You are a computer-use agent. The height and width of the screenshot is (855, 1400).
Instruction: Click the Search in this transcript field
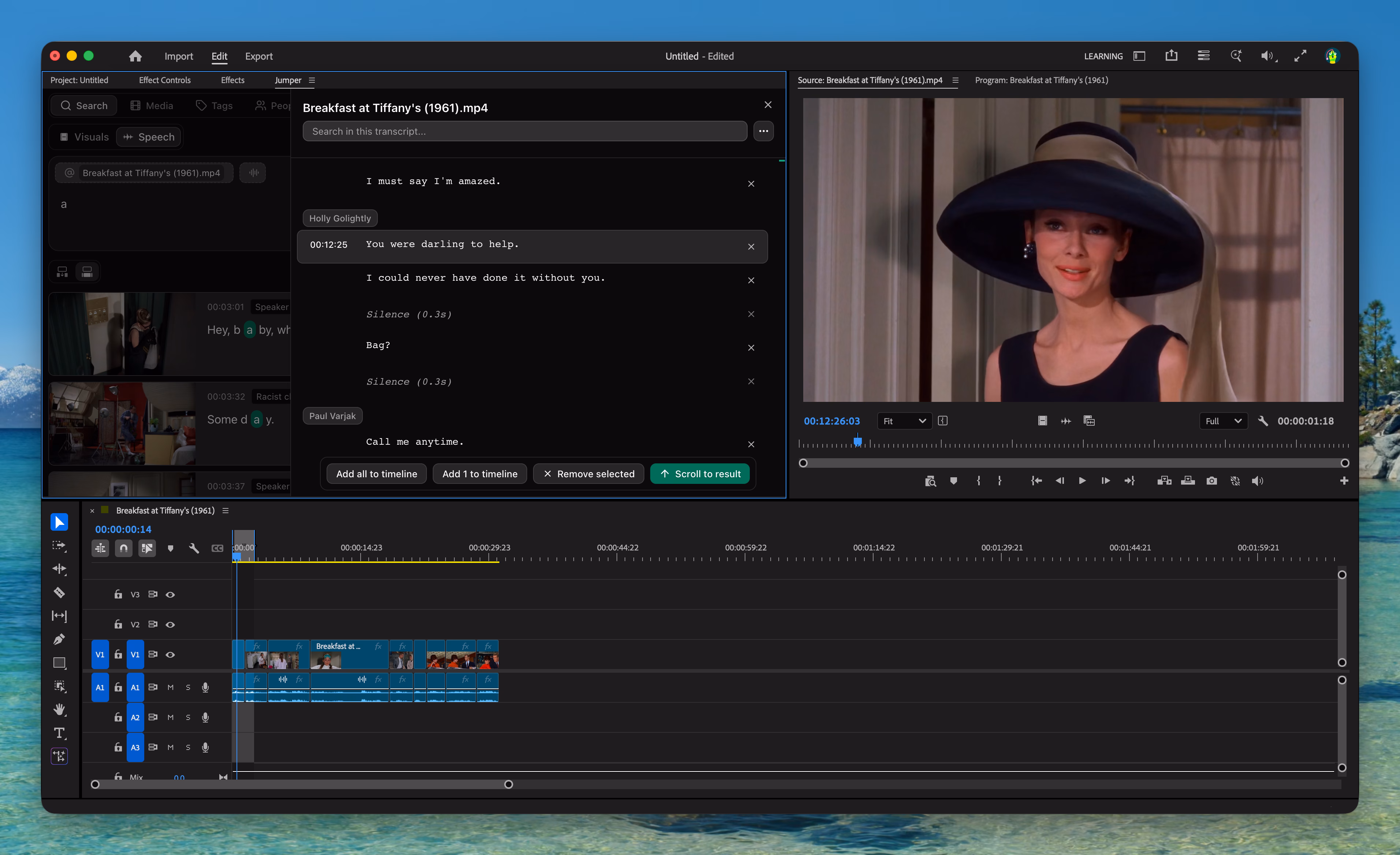coord(525,131)
